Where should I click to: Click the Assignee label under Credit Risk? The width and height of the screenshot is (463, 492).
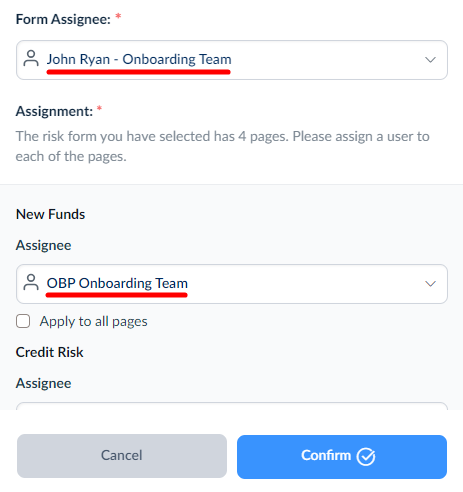[44, 383]
